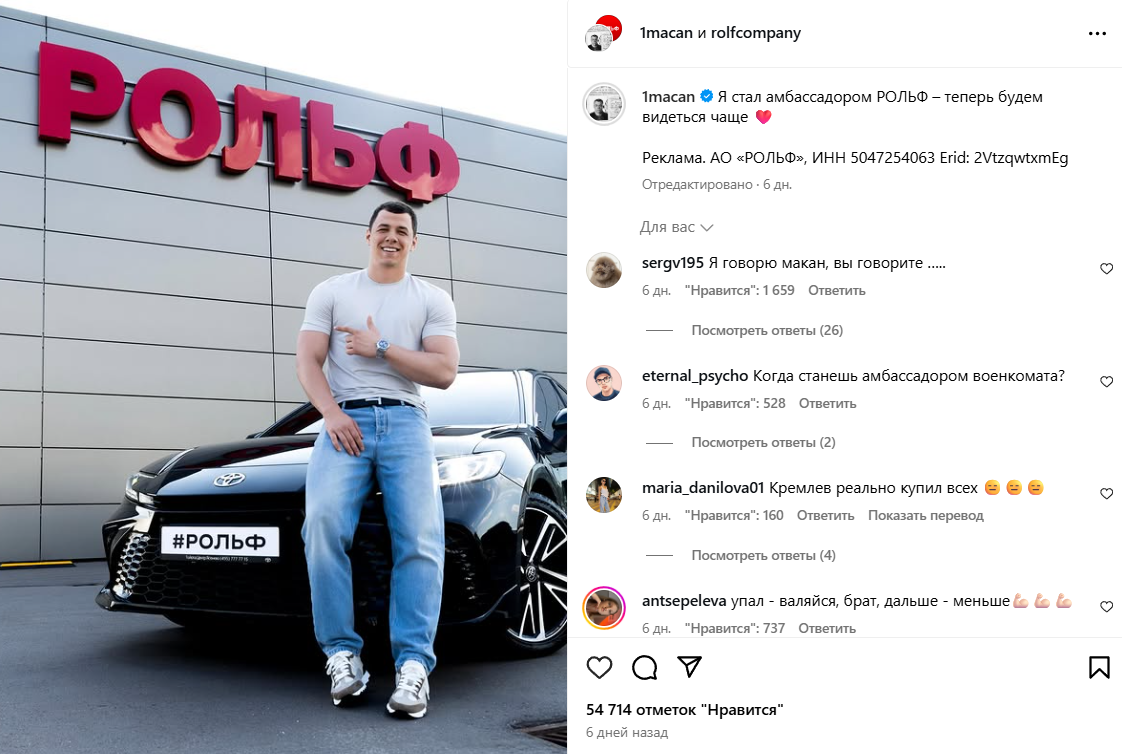Open the 54 714 likes list
The image size is (1122, 754).
point(684,710)
